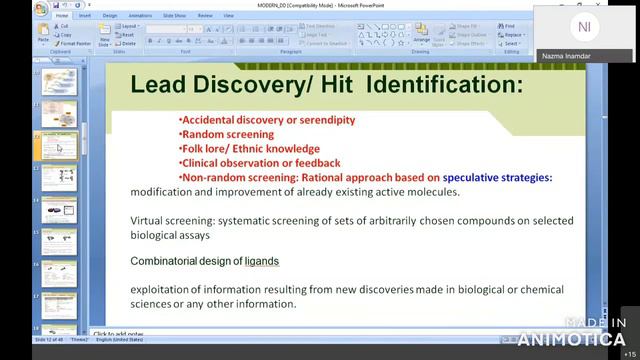Click Shrink Font icon
Image resolution: width=640 pixels, height=360 pixels.
pyautogui.click(x=217, y=29)
